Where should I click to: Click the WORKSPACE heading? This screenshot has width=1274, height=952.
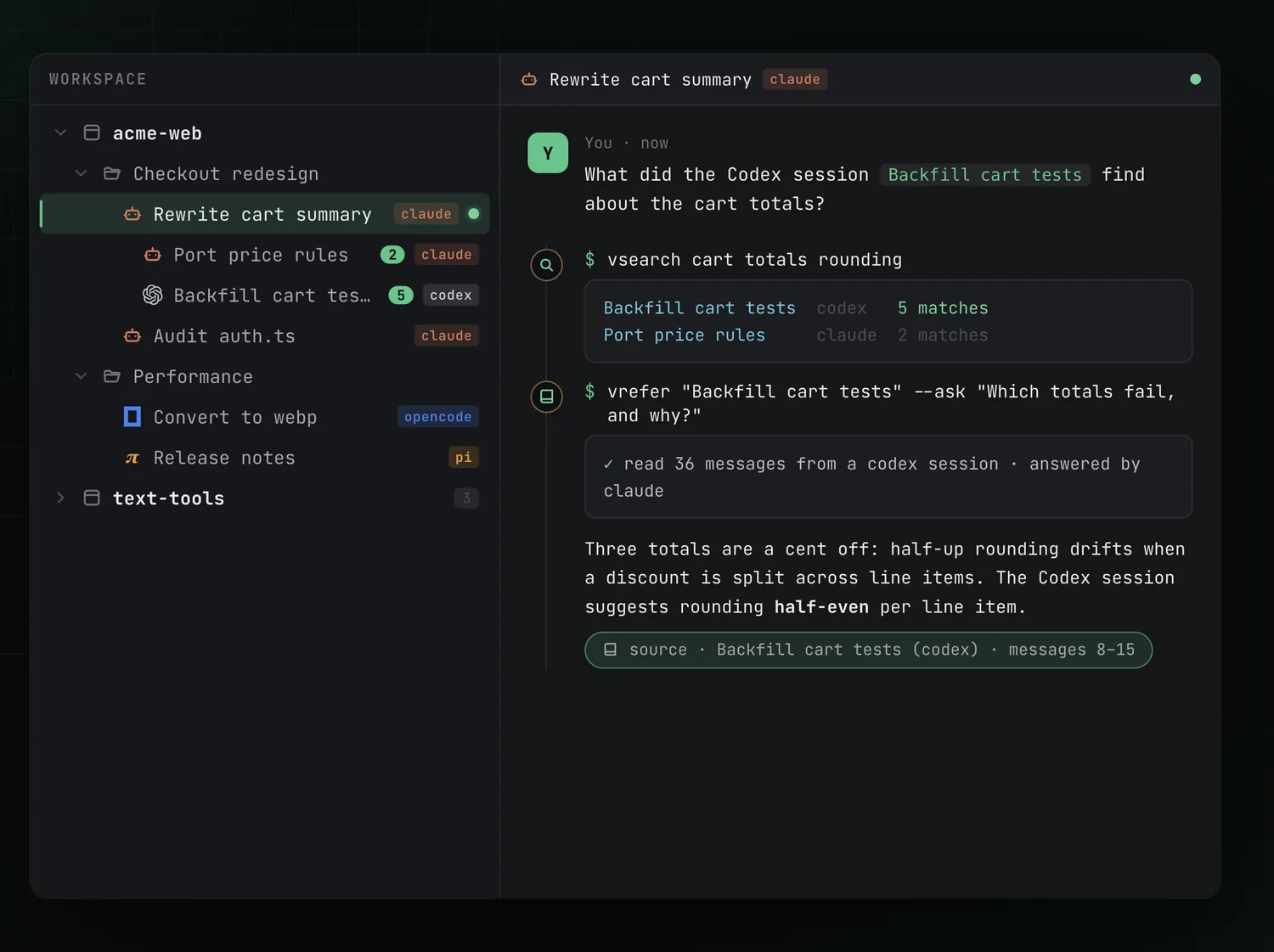click(98, 79)
